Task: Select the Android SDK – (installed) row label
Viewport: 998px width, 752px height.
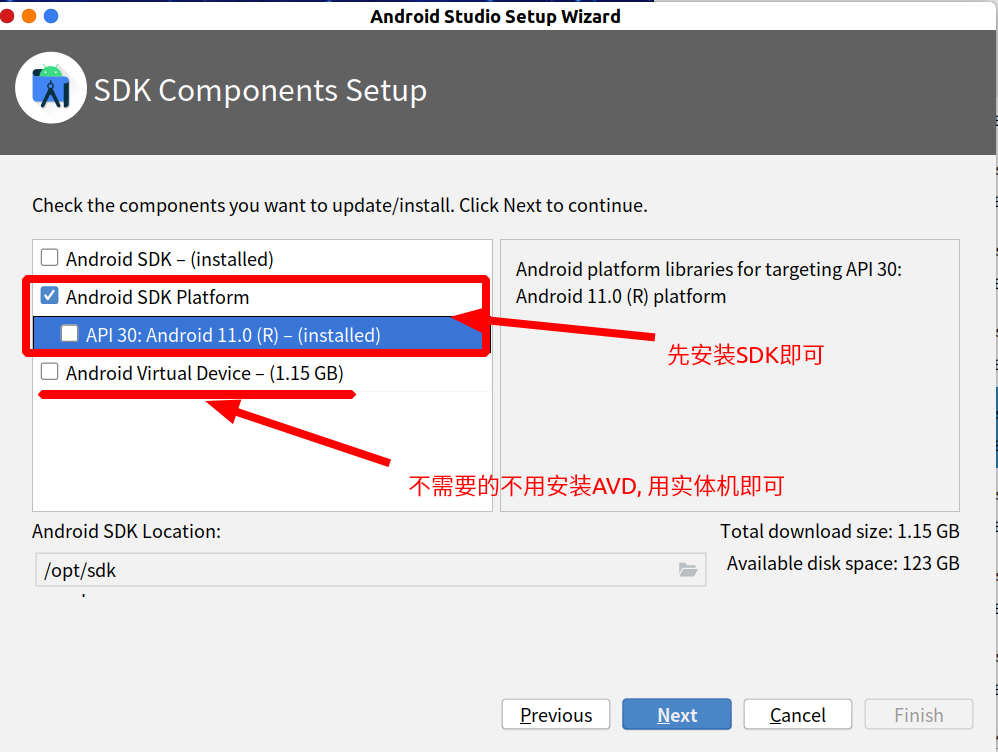Action: tap(169, 259)
